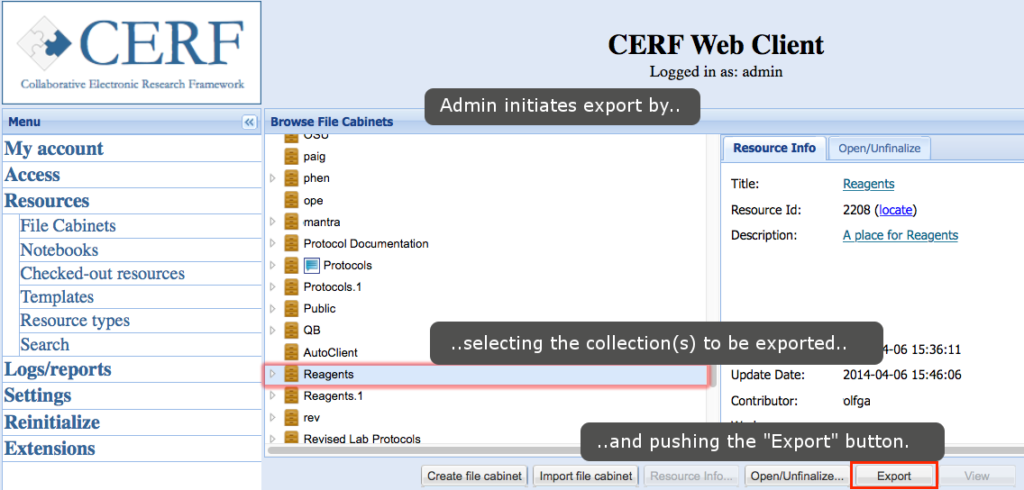The image size is (1024, 490).
Task: Click the rev cabinet icon
Action: tap(291, 417)
